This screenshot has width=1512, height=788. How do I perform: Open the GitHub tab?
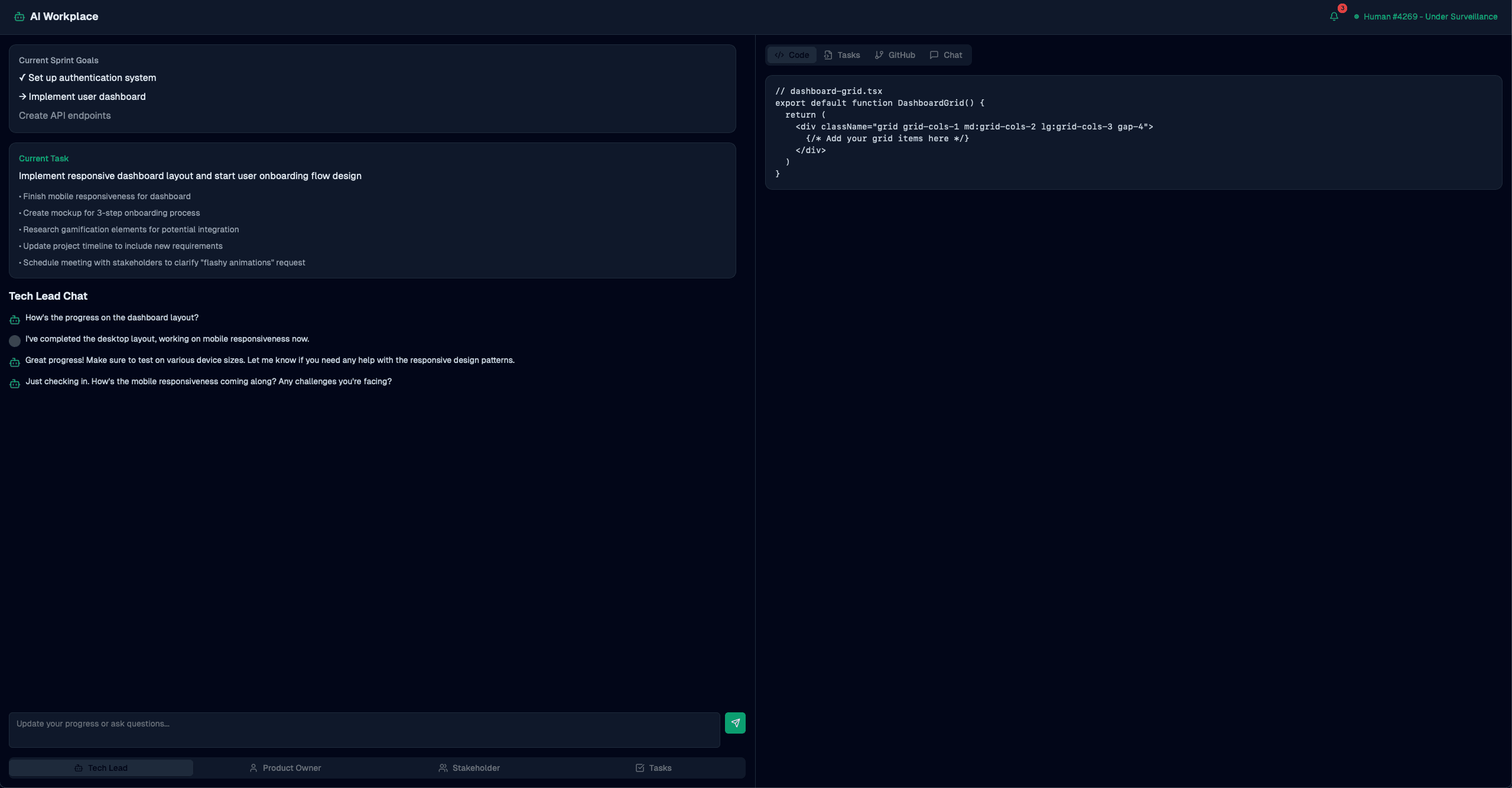pos(895,55)
